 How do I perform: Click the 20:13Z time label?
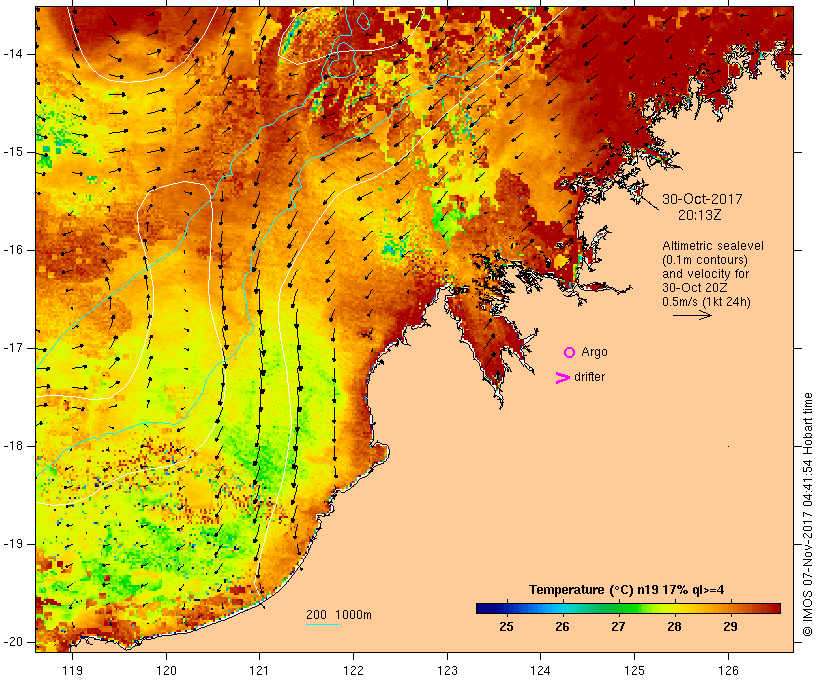pyautogui.click(x=700, y=215)
